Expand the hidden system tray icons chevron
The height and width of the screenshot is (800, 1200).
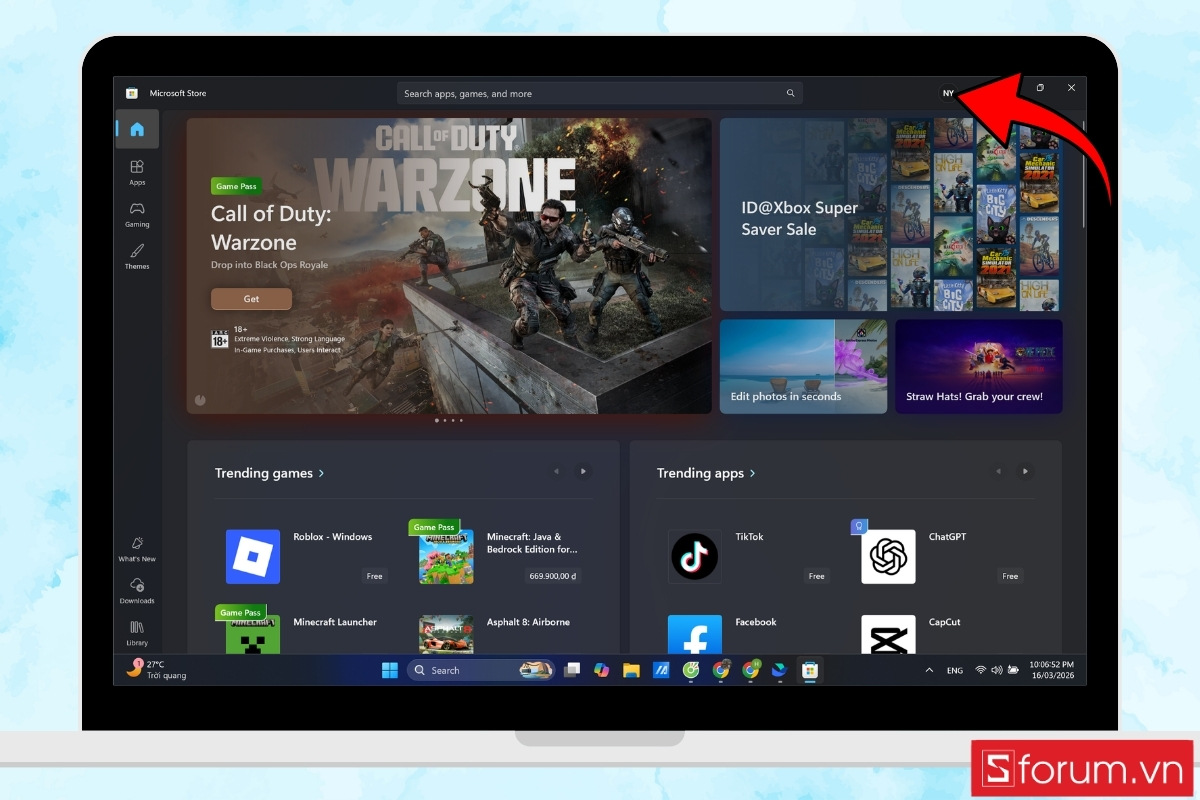click(x=929, y=670)
